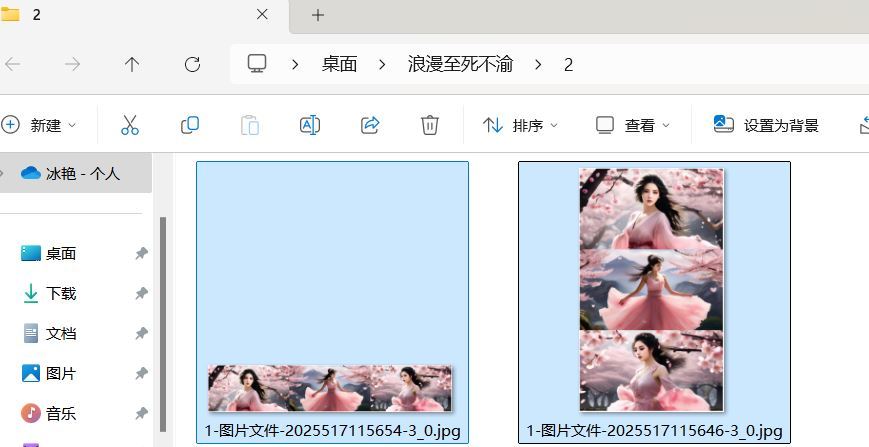Go up one folder level
Image resolution: width=869 pixels, height=447 pixels.
(x=132, y=64)
